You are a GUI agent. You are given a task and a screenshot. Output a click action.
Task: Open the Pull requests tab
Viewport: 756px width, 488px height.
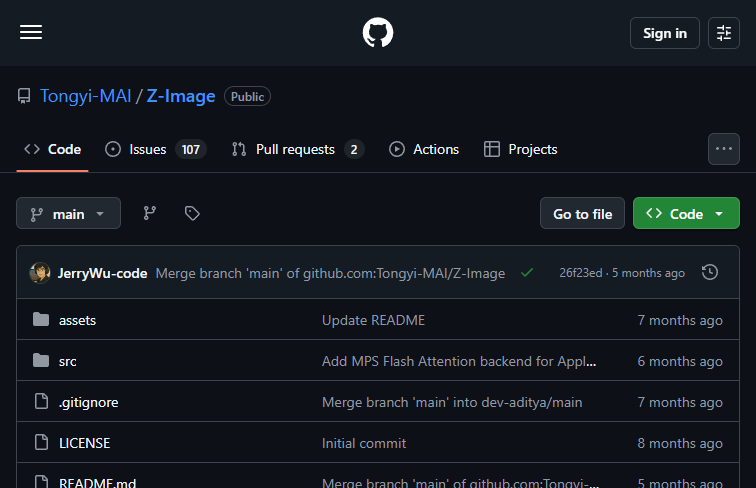[x=297, y=149]
